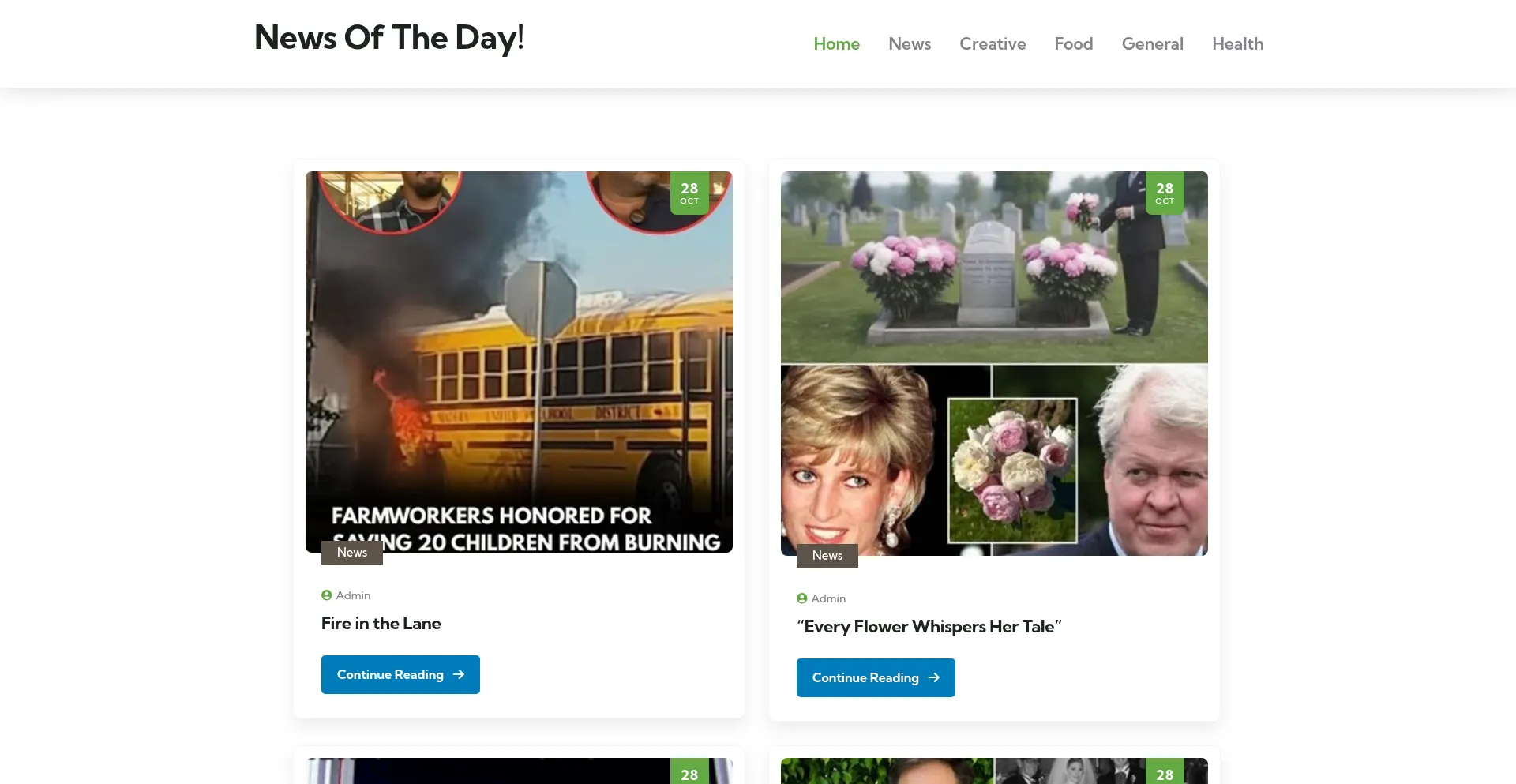Click the date badge on the bottom-right partial card
The image size is (1516, 784).
click(1165, 771)
